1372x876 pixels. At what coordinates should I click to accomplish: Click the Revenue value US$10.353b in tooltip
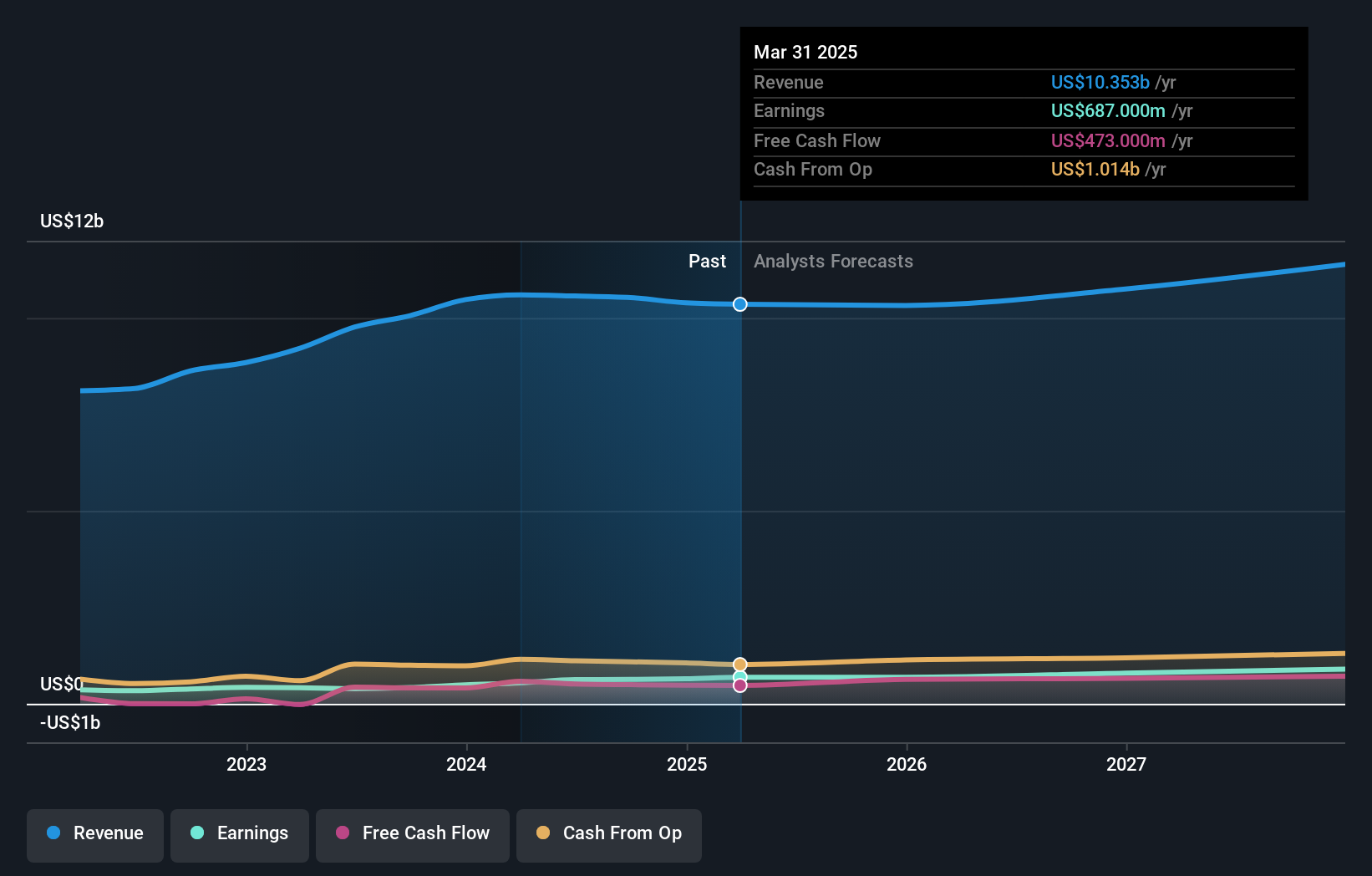(1100, 82)
